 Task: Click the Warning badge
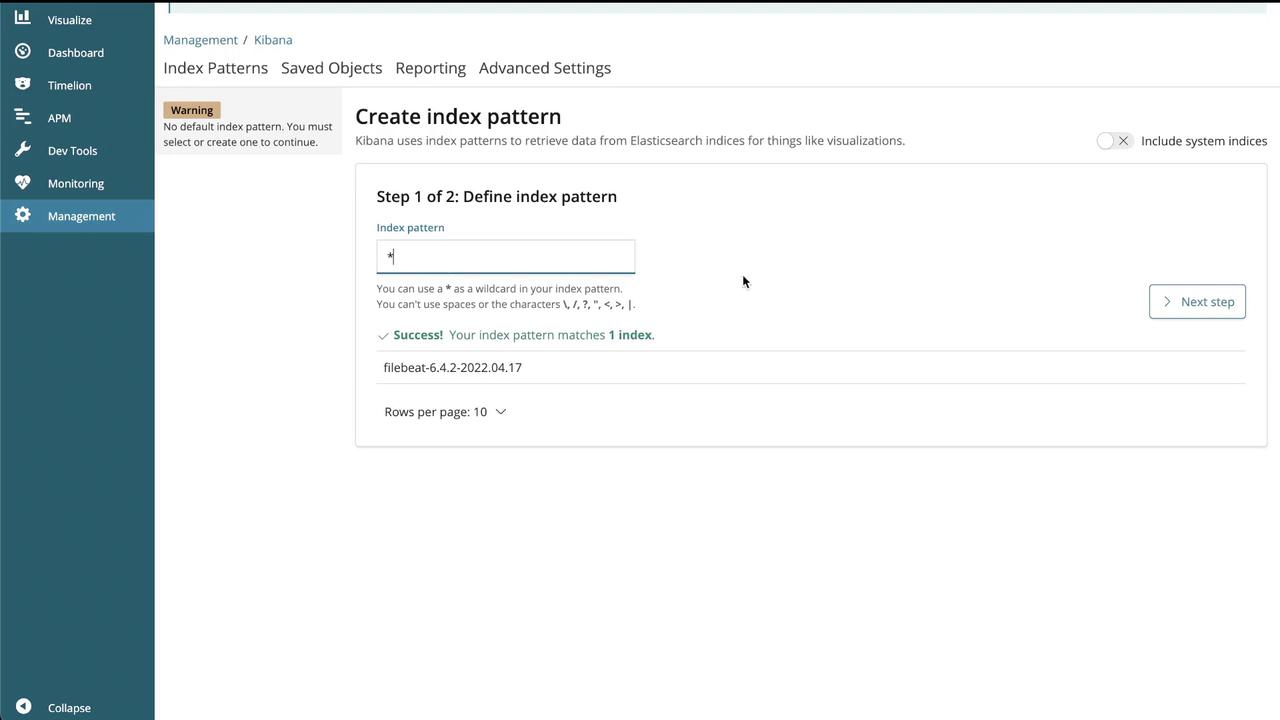pos(191,110)
